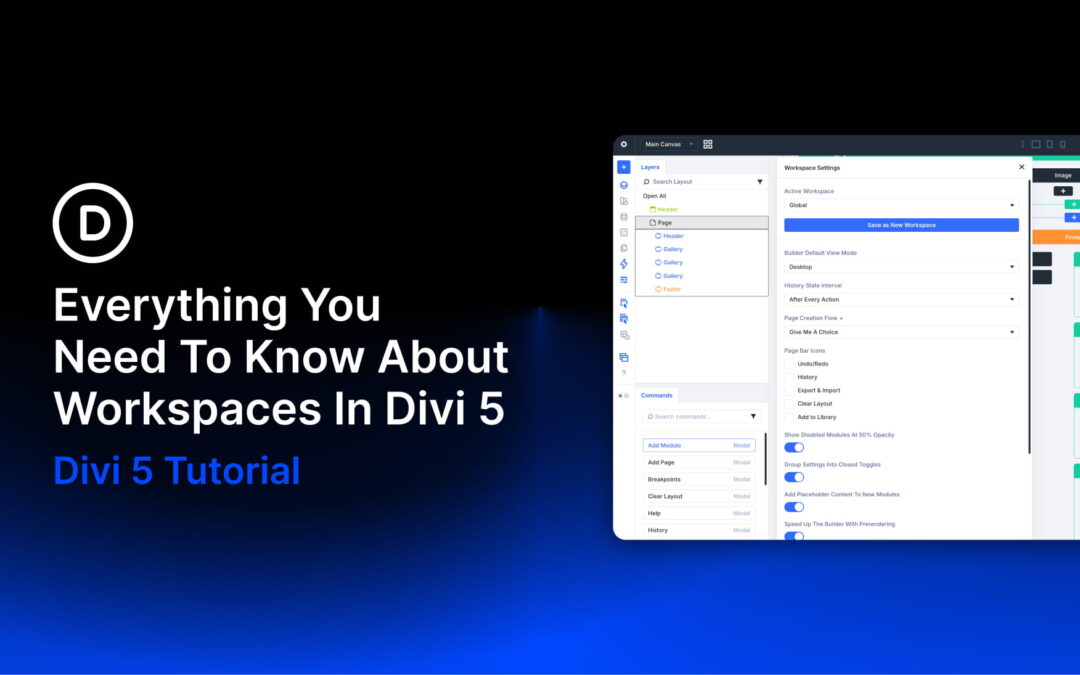This screenshot has width=1080, height=675.
Task: Click the Workspace Settings scrollbar
Action: (x=1029, y=317)
